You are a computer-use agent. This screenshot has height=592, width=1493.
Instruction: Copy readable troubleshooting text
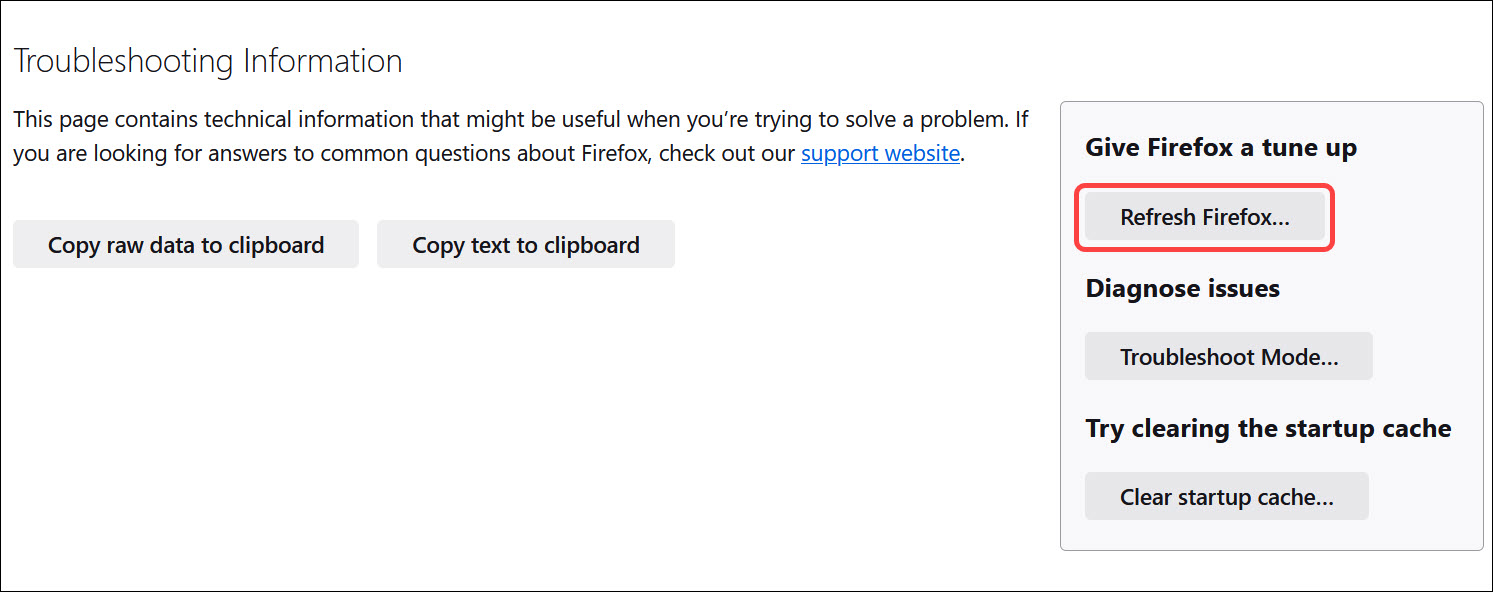(x=525, y=243)
